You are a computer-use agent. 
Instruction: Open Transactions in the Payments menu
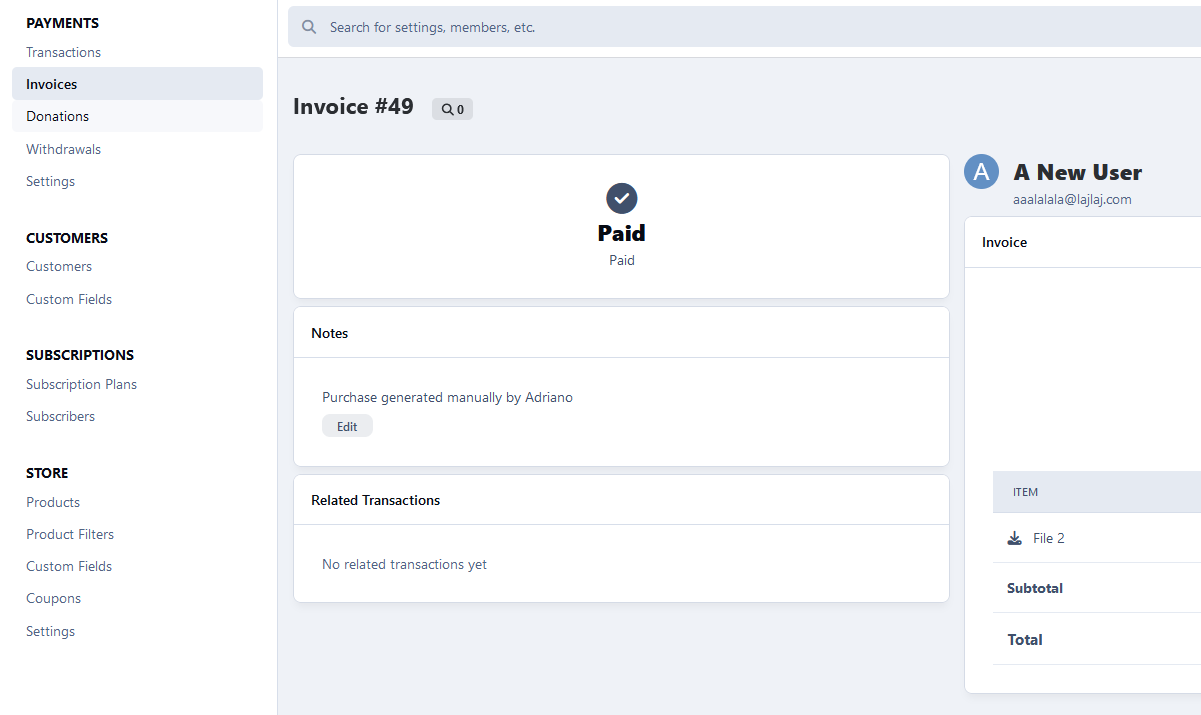pos(63,52)
